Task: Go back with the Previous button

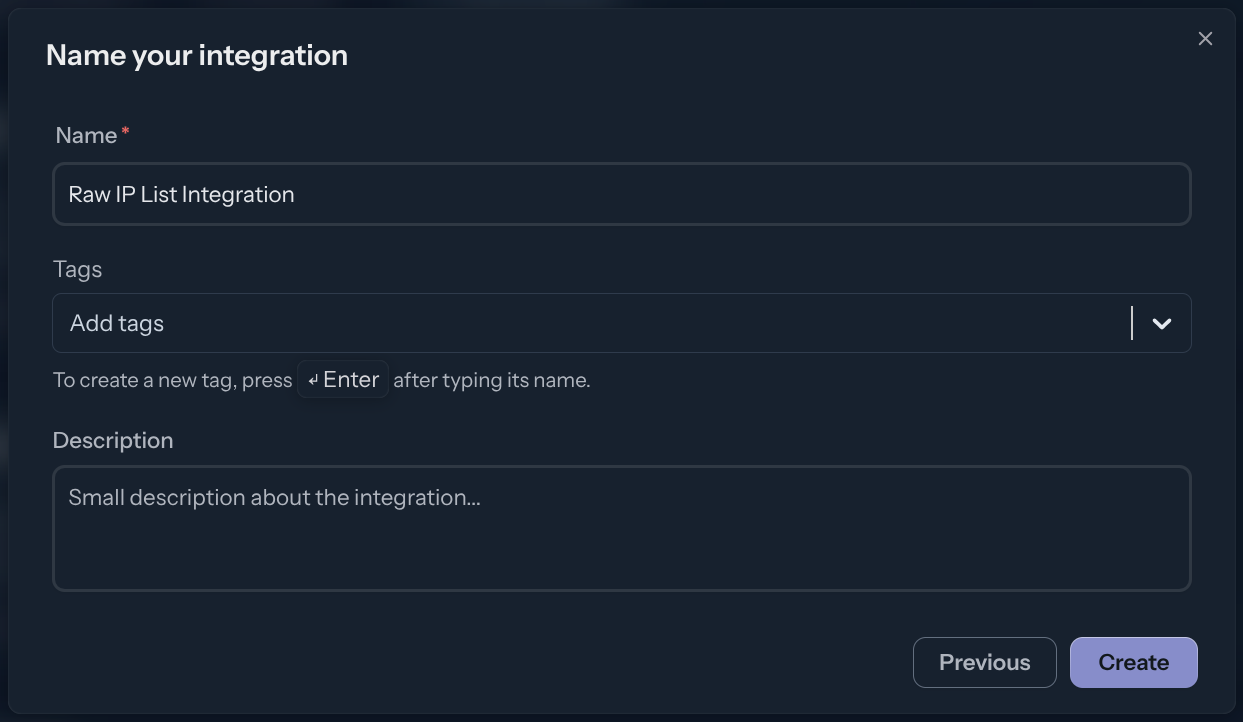Action: tap(984, 662)
